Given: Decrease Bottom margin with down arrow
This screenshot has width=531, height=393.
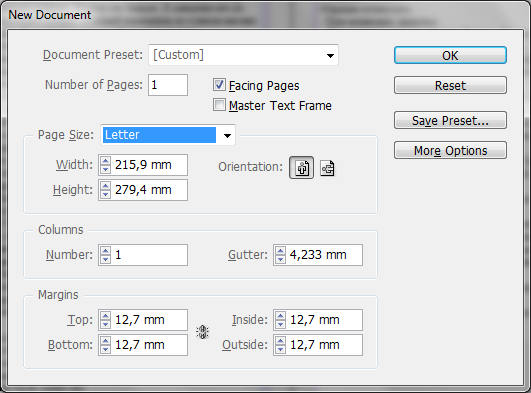Looking at the screenshot, I should coord(106,349).
